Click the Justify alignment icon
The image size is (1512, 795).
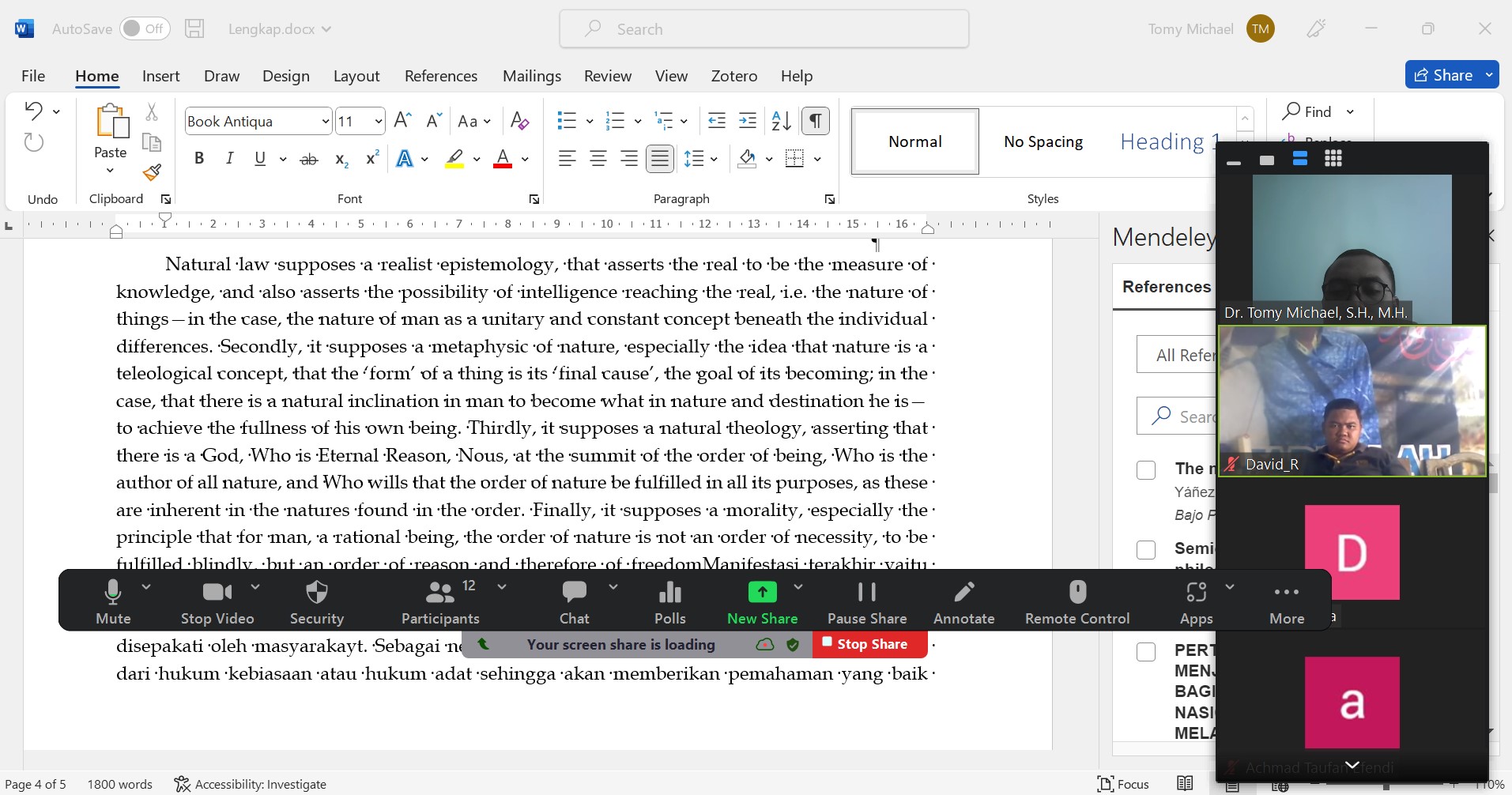[659, 159]
